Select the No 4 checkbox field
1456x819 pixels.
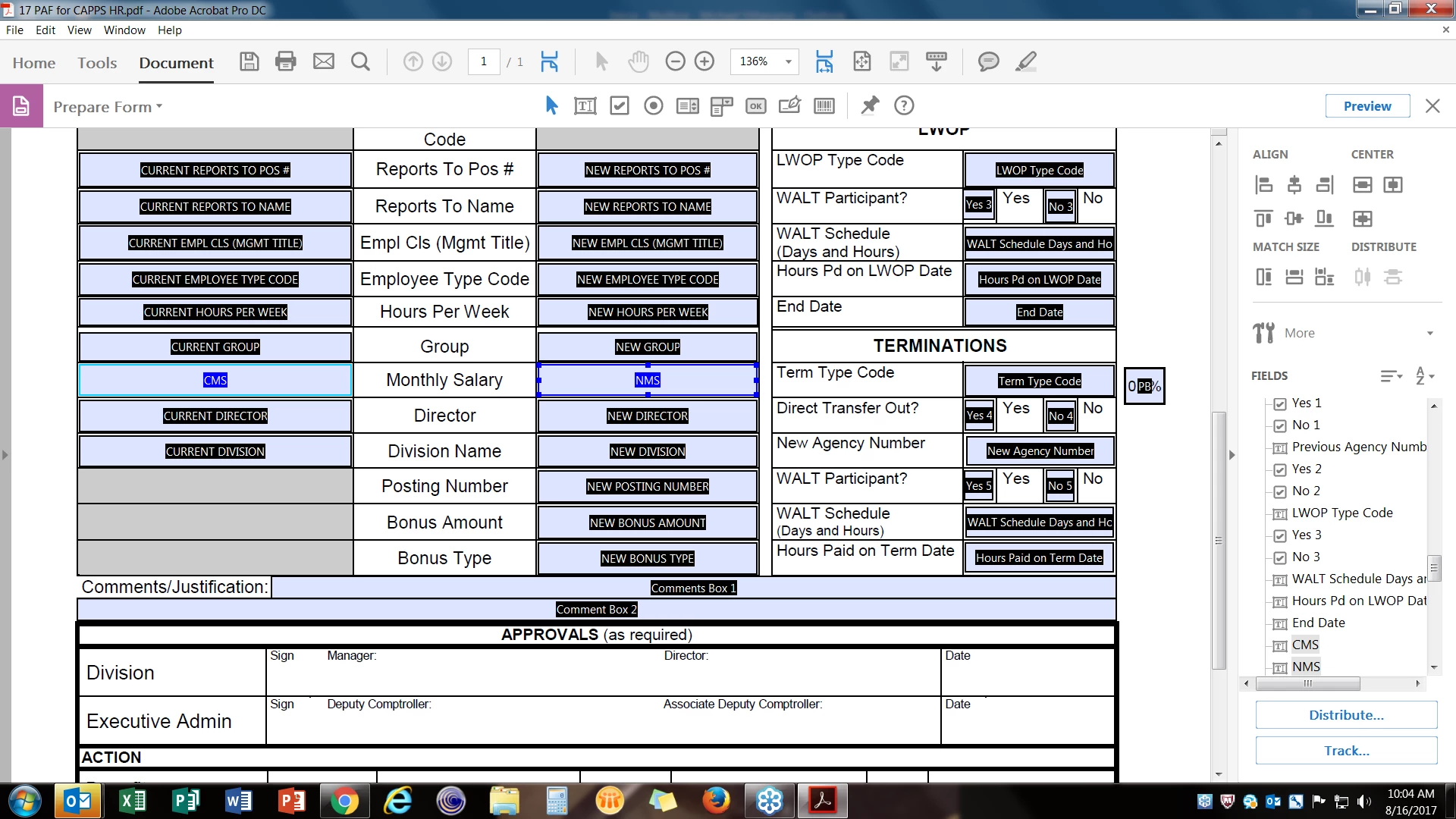(1060, 416)
